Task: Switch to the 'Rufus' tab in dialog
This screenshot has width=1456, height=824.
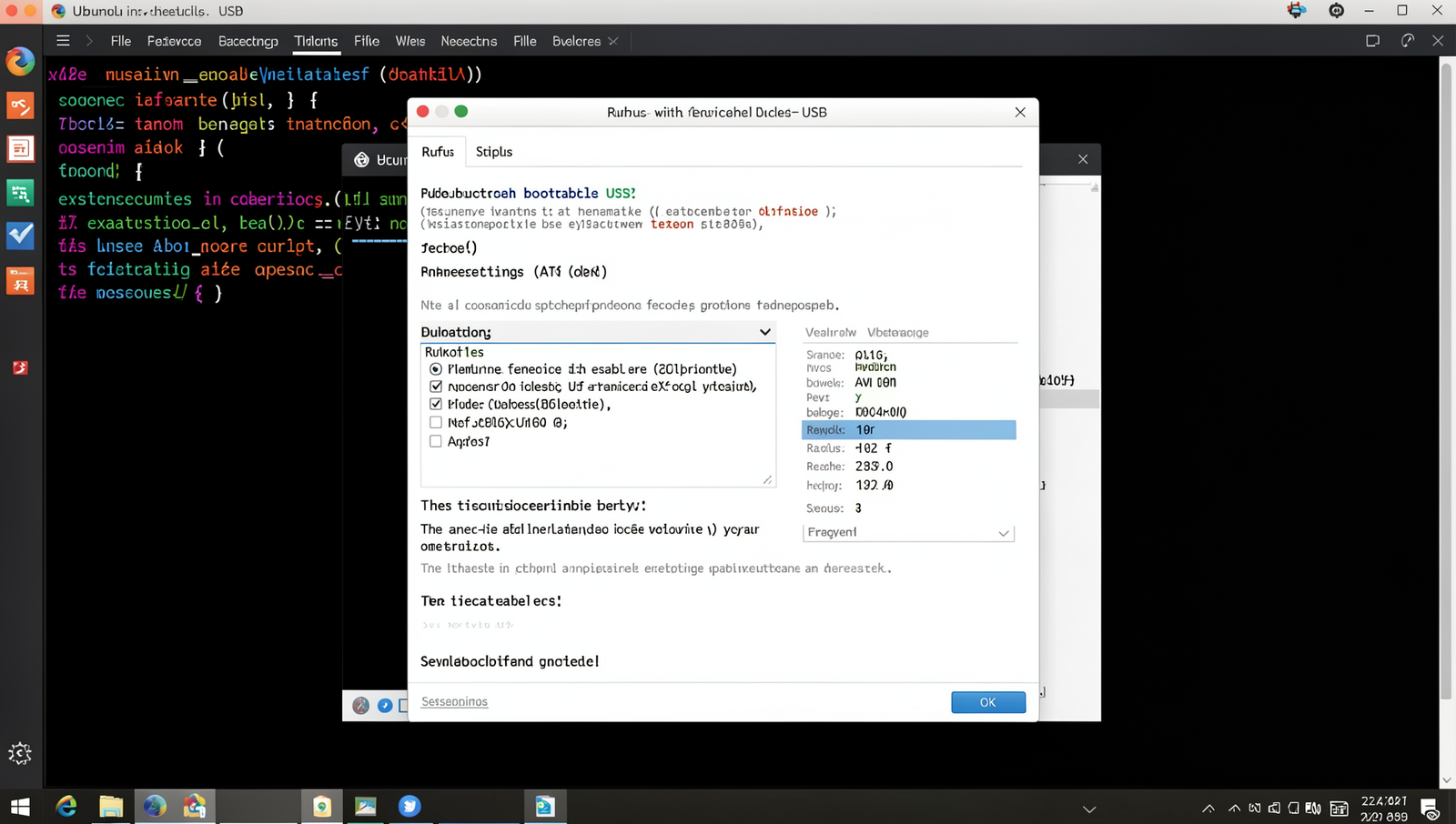Action: tap(438, 152)
